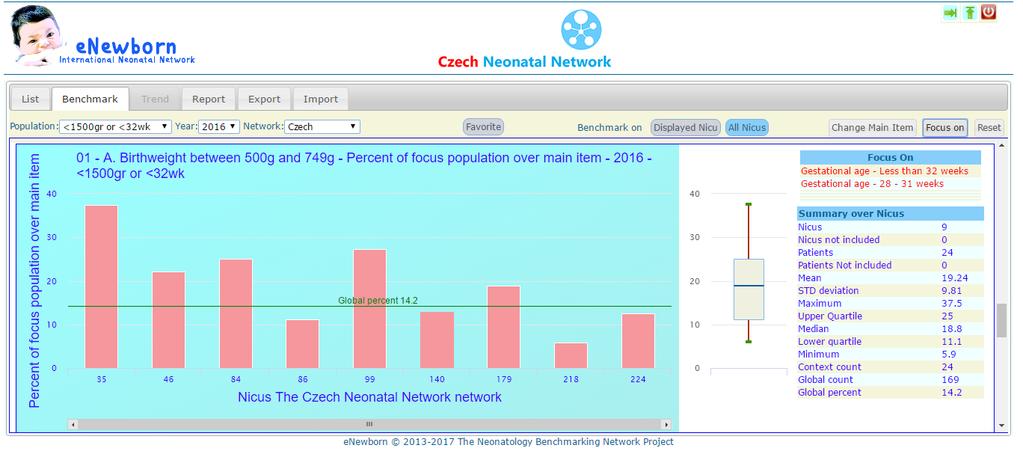Viewport: 1023px width, 454px height.
Task: Click the red power logout icon
Action: point(988,12)
